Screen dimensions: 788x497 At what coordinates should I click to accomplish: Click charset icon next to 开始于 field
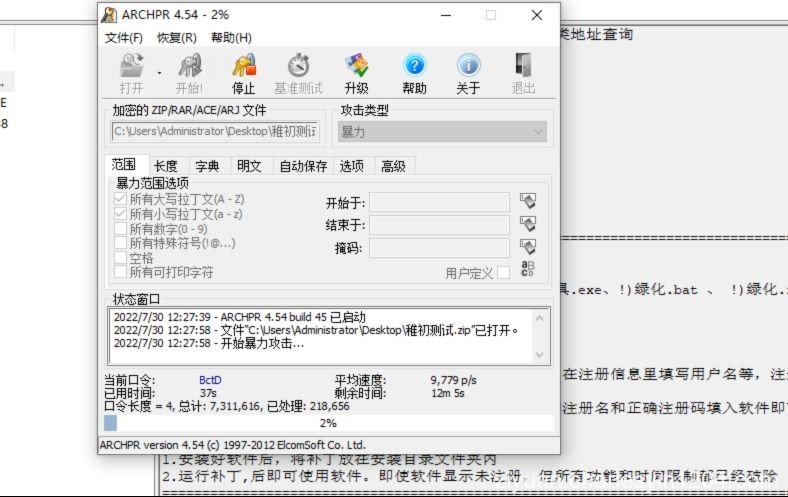click(528, 201)
